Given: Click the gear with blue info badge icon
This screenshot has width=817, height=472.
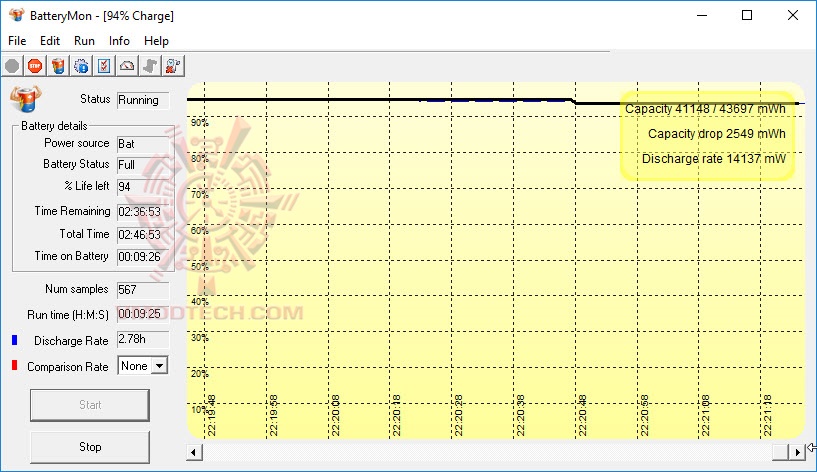Looking at the screenshot, I should click(x=81, y=66).
